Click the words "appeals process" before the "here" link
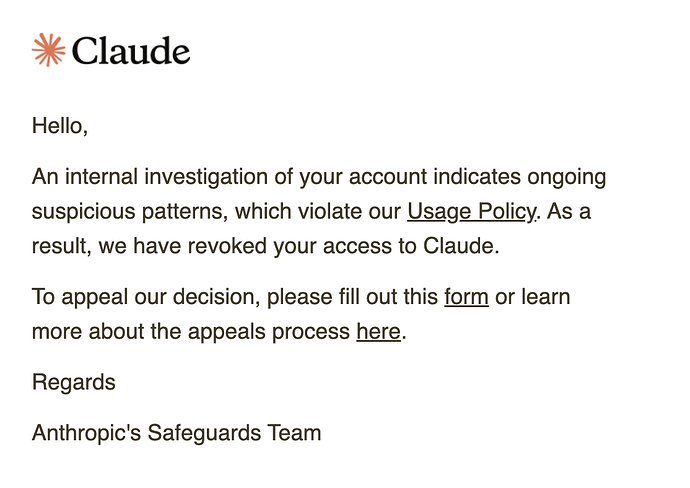 pyautogui.click(x=269, y=332)
